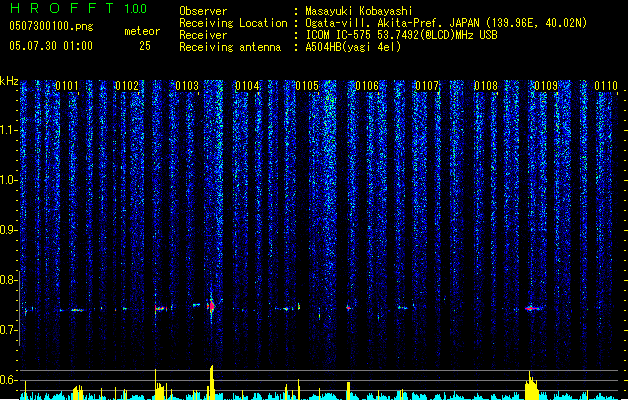Click the 0104 time marker
This screenshot has width=629, height=400.
tap(247, 85)
